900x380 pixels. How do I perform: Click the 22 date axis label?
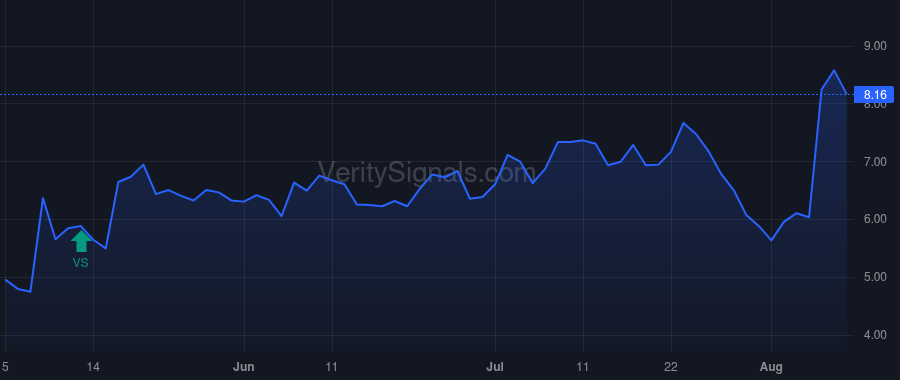click(671, 367)
